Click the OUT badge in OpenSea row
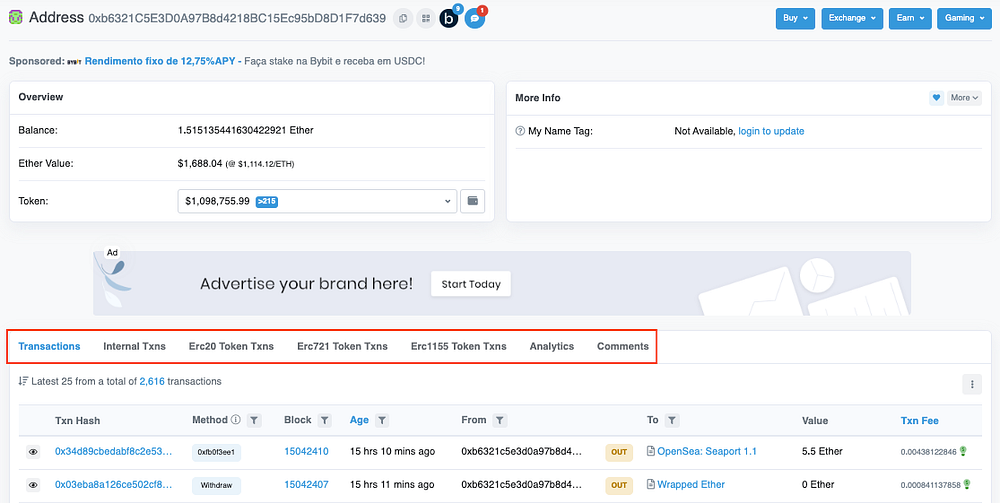Image resolution: width=1000 pixels, height=503 pixels. (x=619, y=452)
